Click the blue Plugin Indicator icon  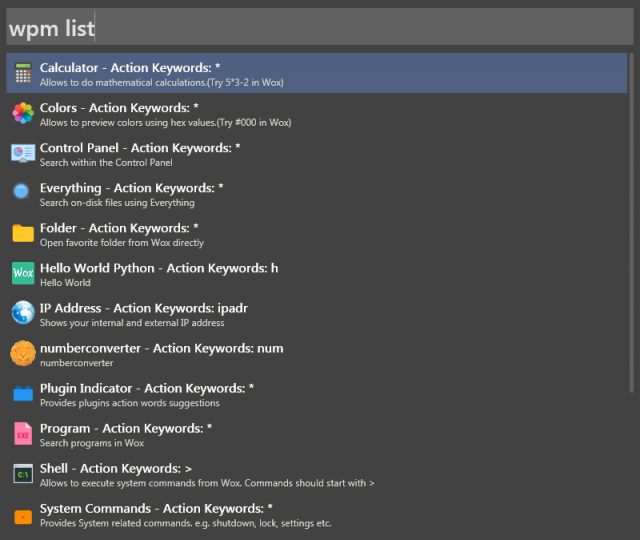pos(22,393)
